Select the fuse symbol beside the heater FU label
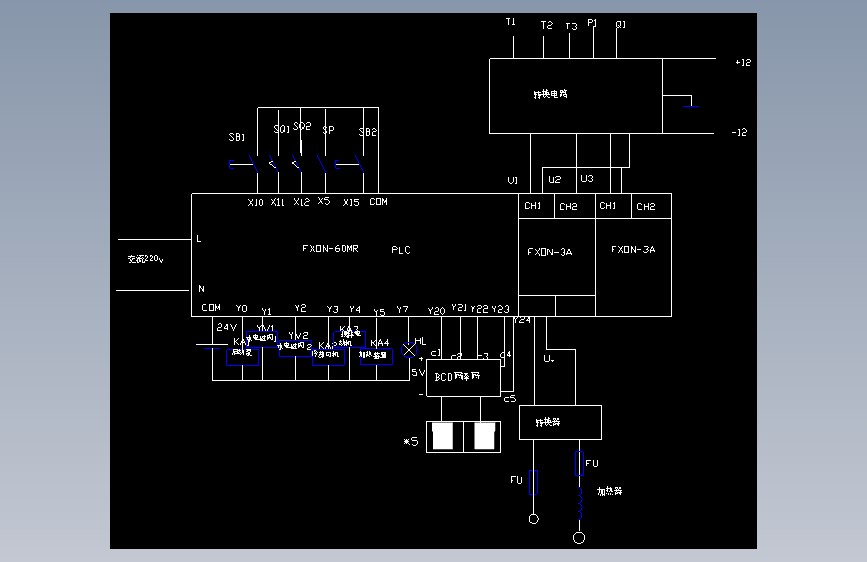This screenshot has width=867, height=562. pyautogui.click(x=579, y=464)
